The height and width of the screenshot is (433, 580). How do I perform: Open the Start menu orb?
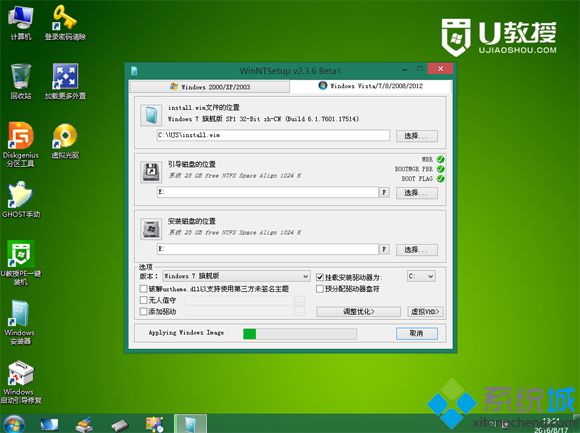point(13,424)
